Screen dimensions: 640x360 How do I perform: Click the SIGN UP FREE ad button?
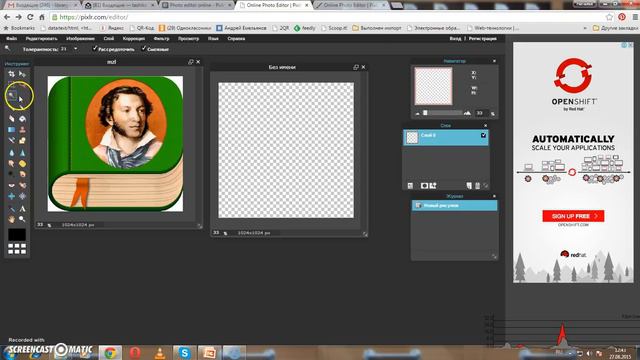[573, 216]
